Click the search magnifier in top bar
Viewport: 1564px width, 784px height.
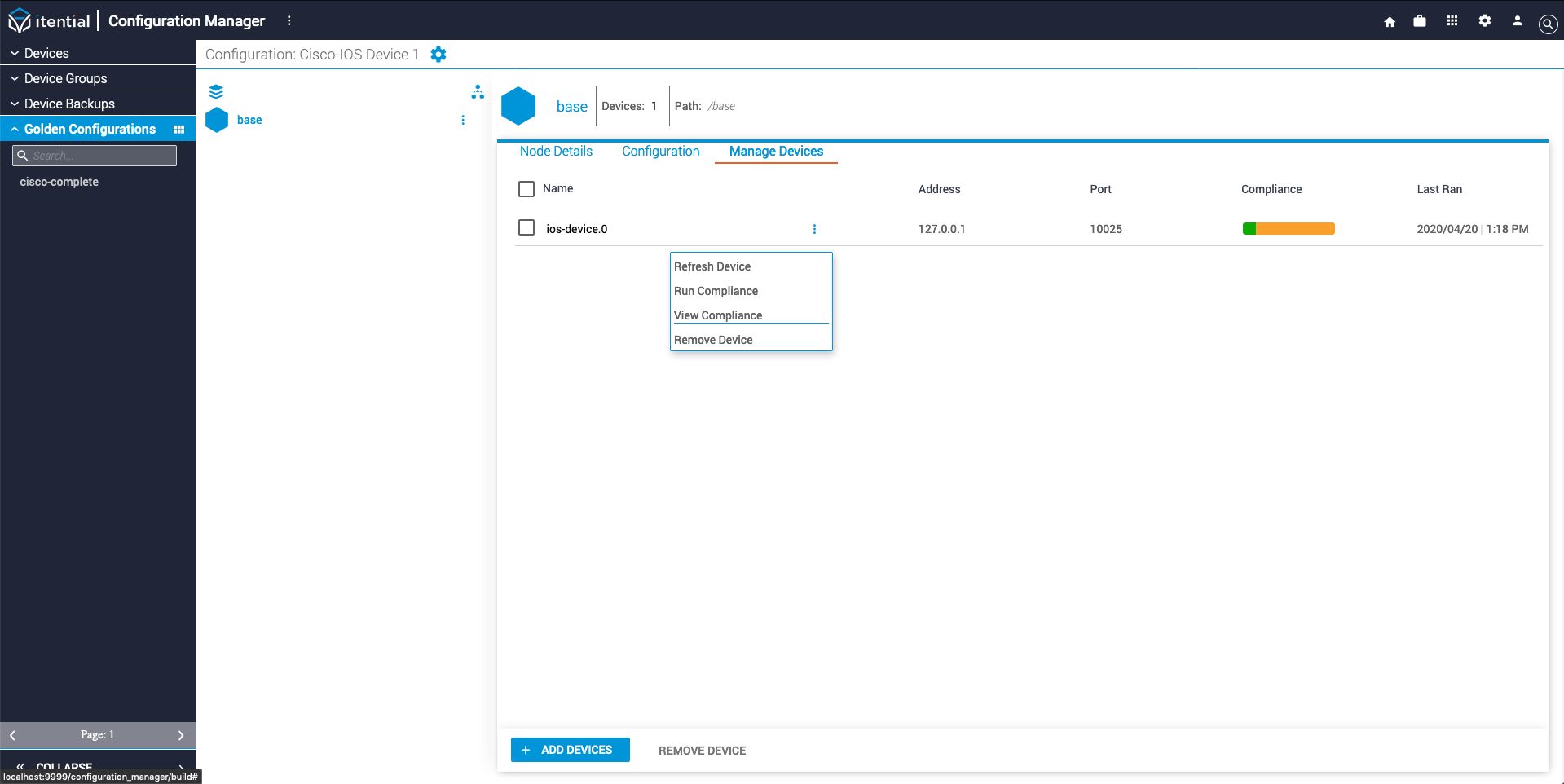(1548, 24)
